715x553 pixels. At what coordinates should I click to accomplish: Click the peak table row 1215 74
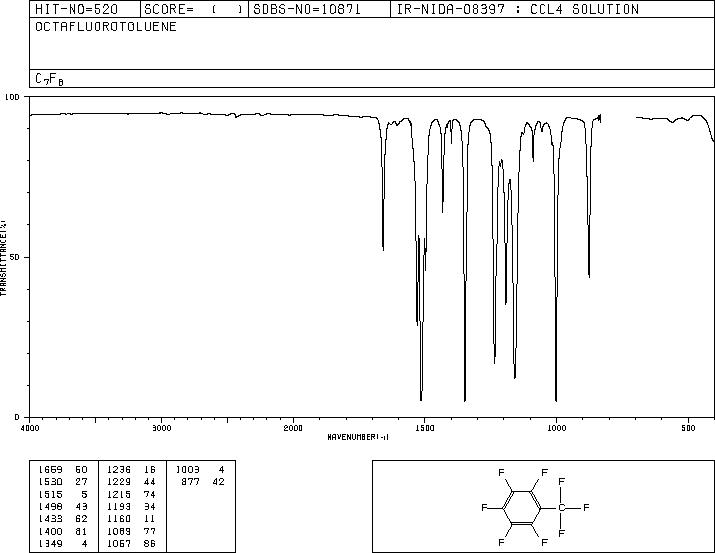pos(131,494)
